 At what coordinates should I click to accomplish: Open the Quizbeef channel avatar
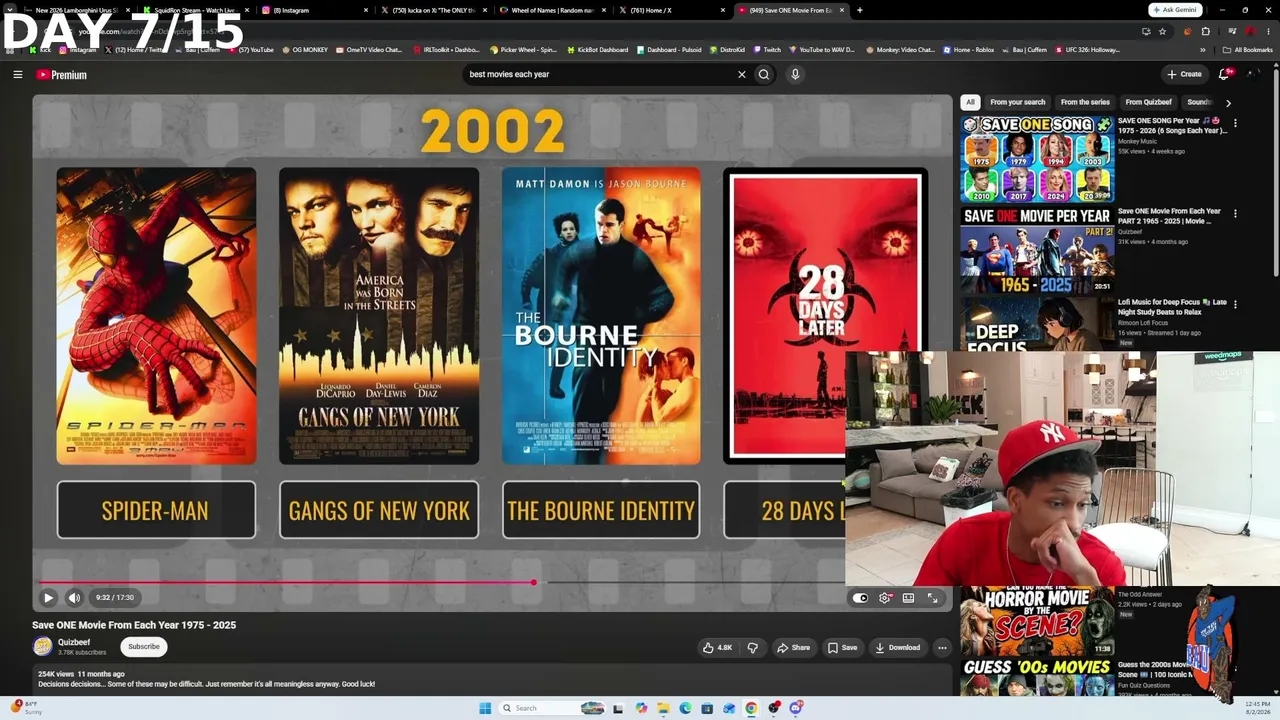click(x=42, y=646)
